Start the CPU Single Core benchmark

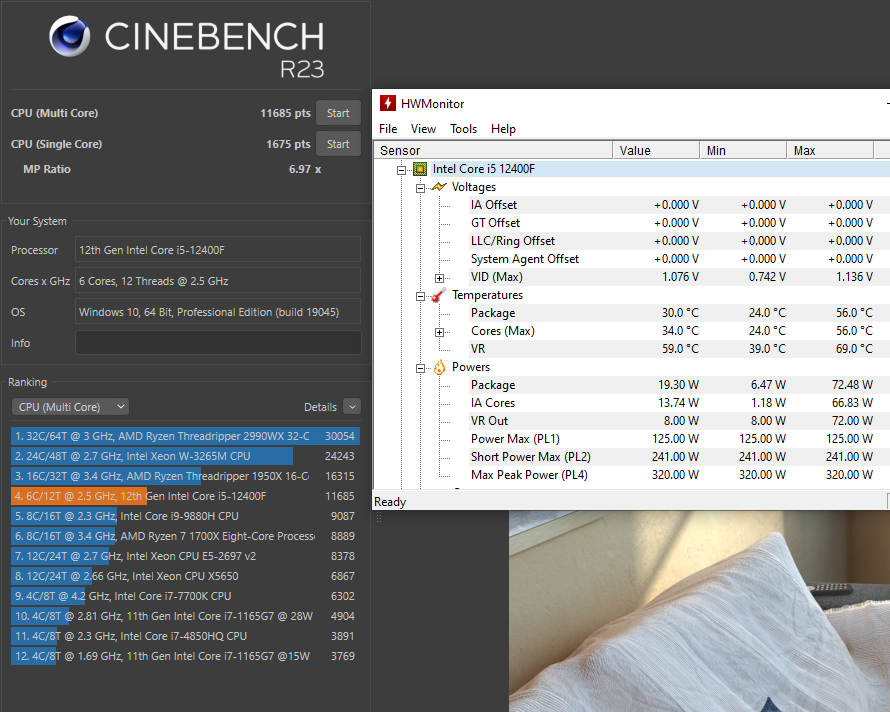(x=338, y=144)
